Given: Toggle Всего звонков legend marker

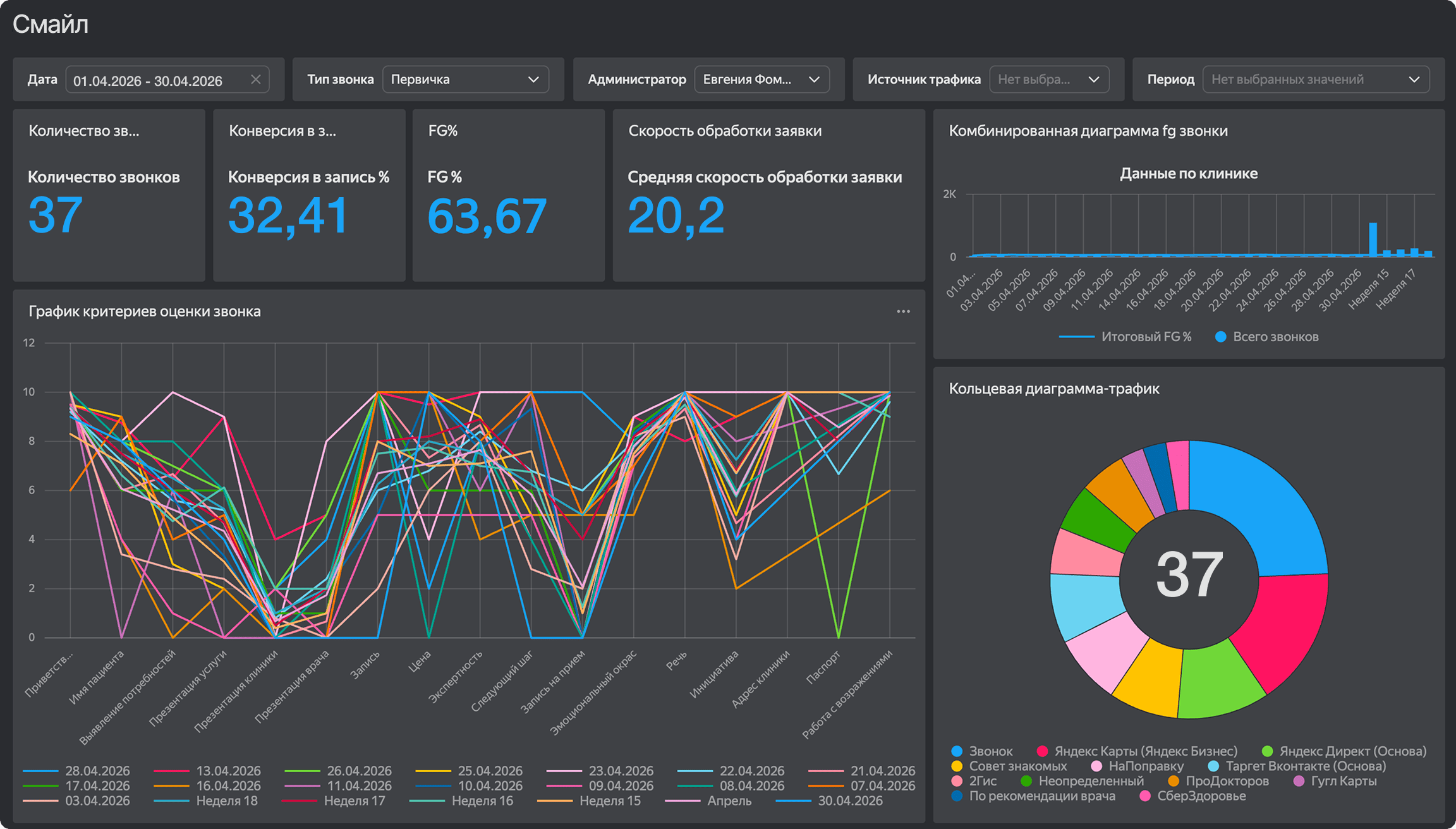Looking at the screenshot, I should [1267, 337].
